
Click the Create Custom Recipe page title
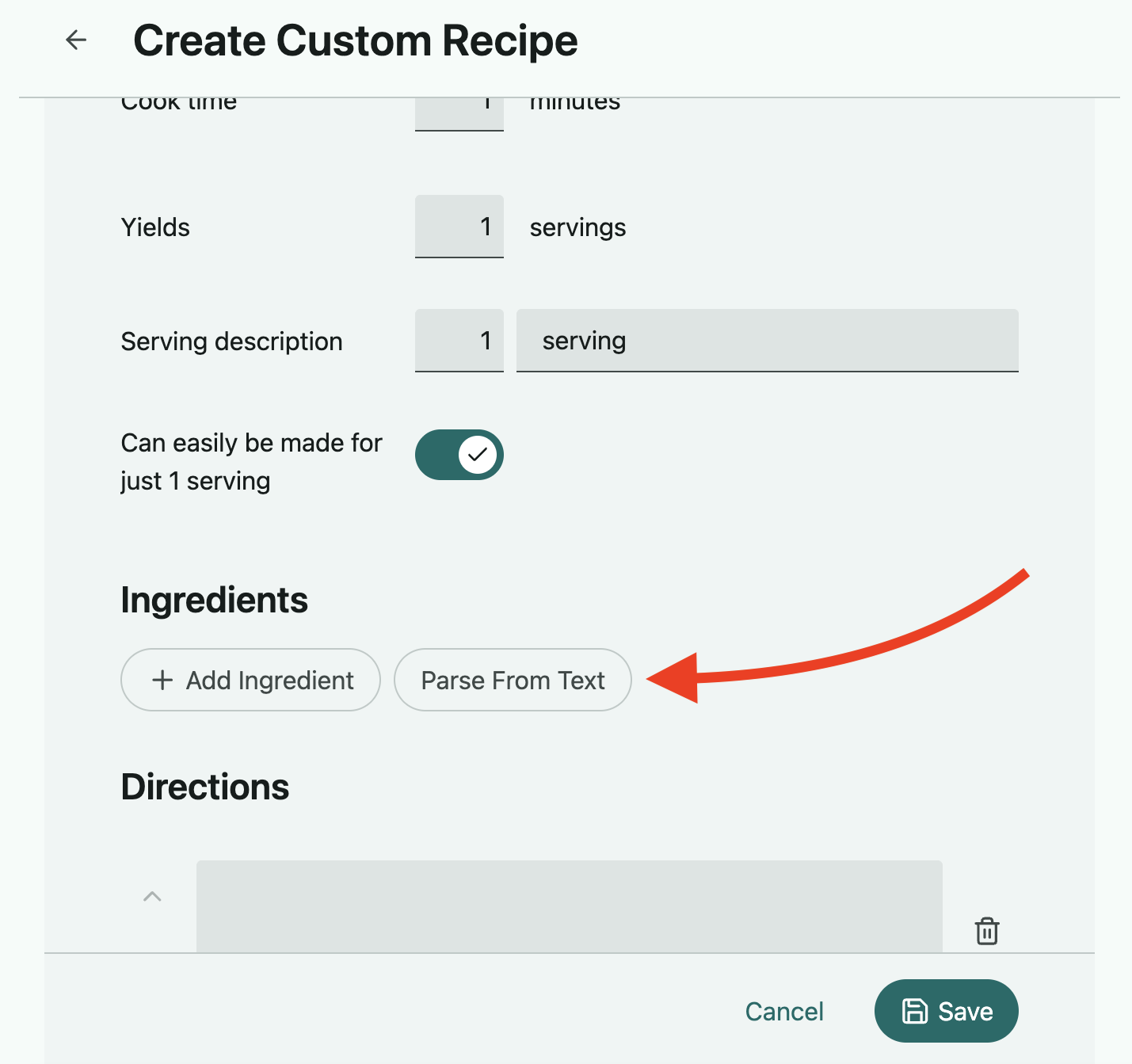(356, 40)
